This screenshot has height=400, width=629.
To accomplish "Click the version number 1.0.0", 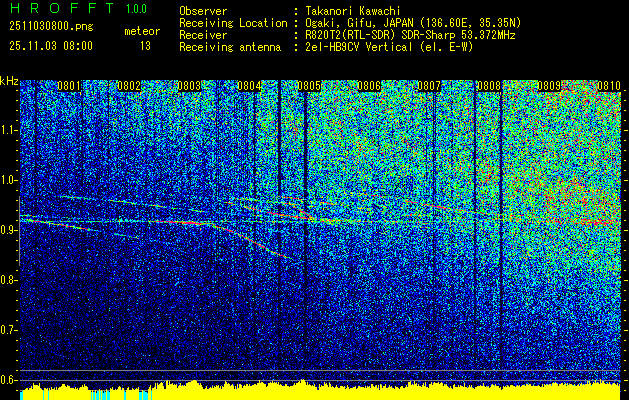I will (x=136, y=8).
